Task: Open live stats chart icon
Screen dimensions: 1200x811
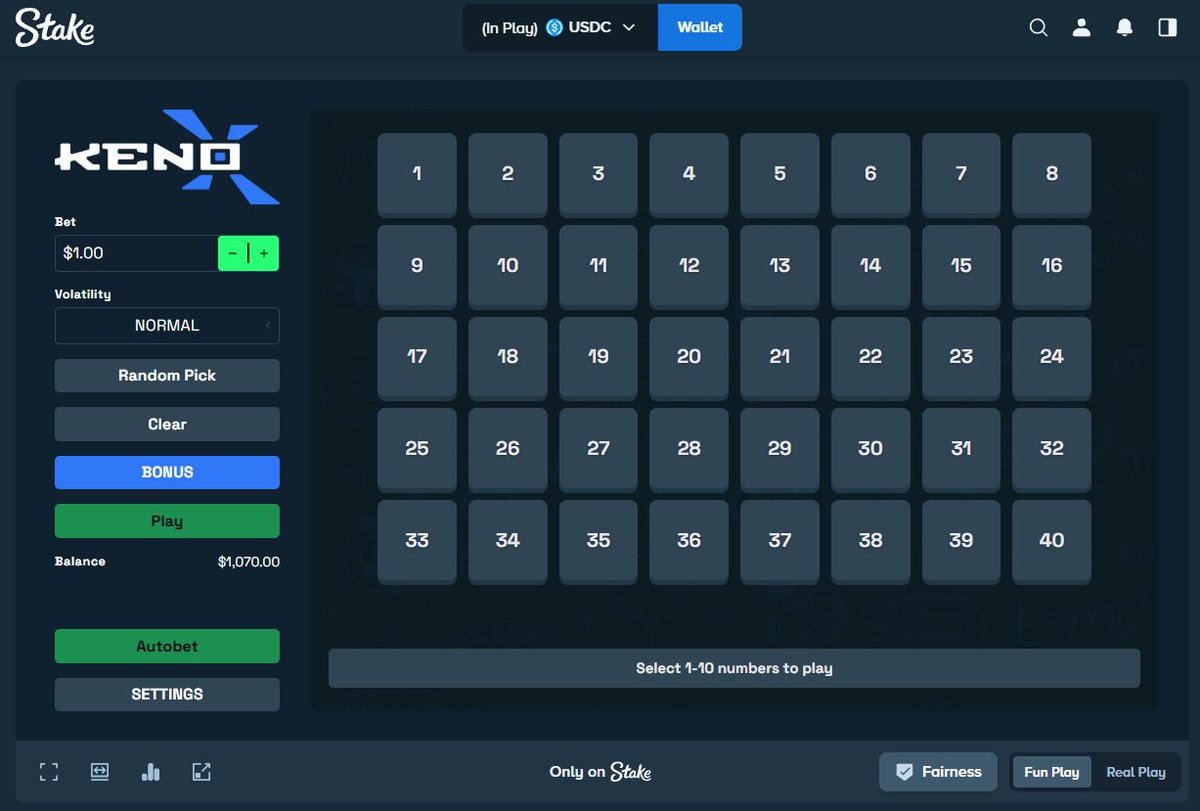Action: pyautogui.click(x=151, y=771)
